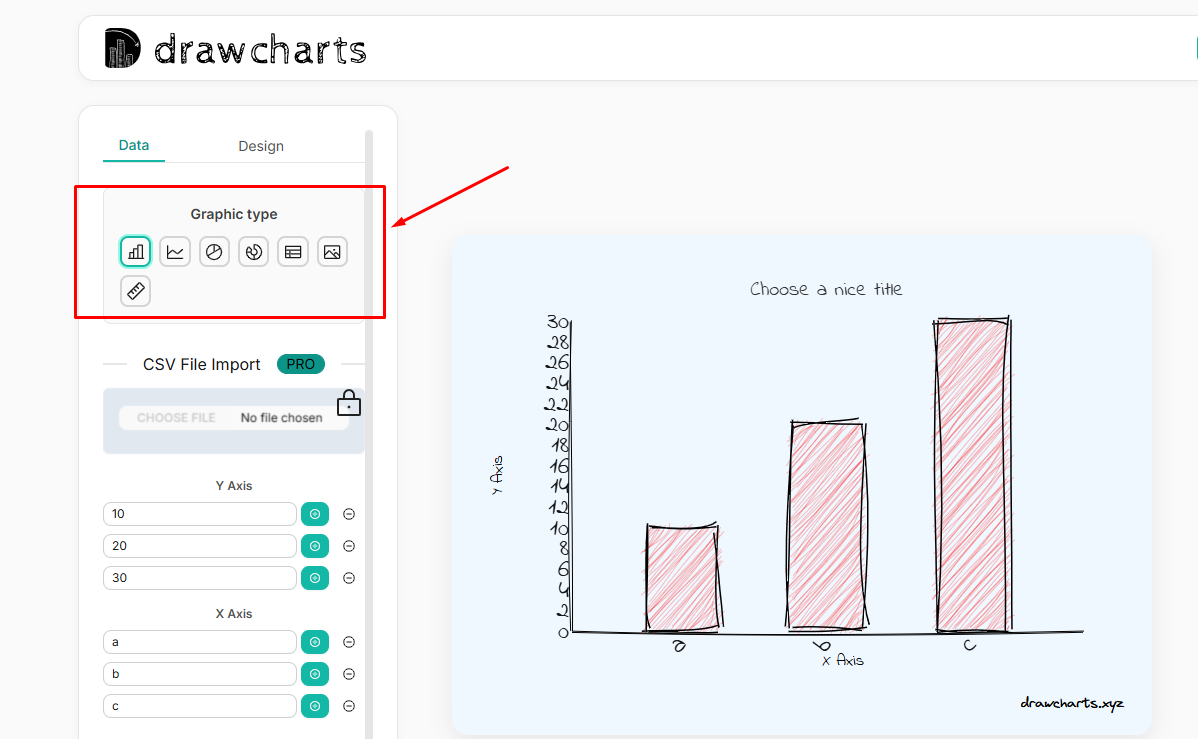Viewport: 1198px width, 739px height.
Task: Click green add button beside Y value 30
Action: [315, 579]
